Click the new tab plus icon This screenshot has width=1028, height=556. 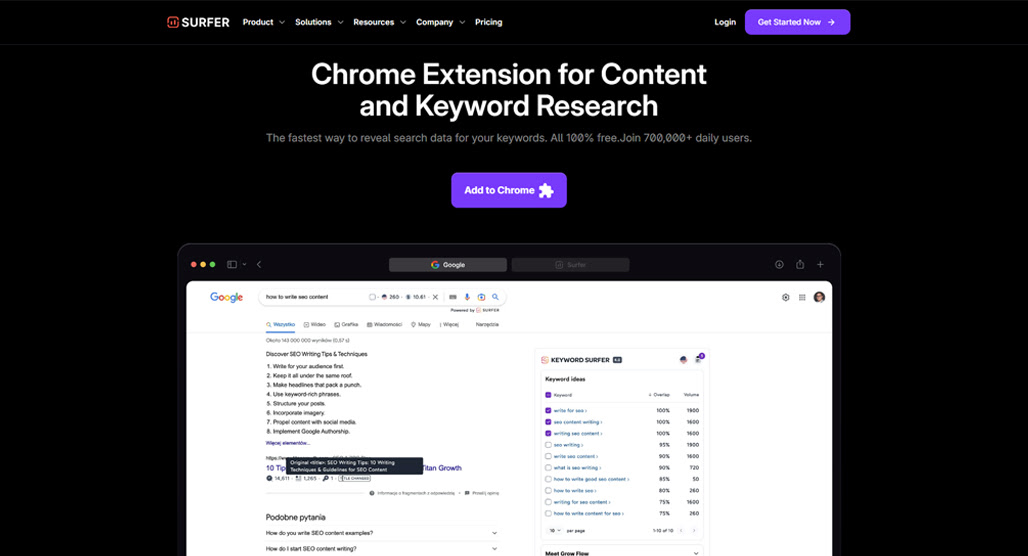tap(820, 264)
